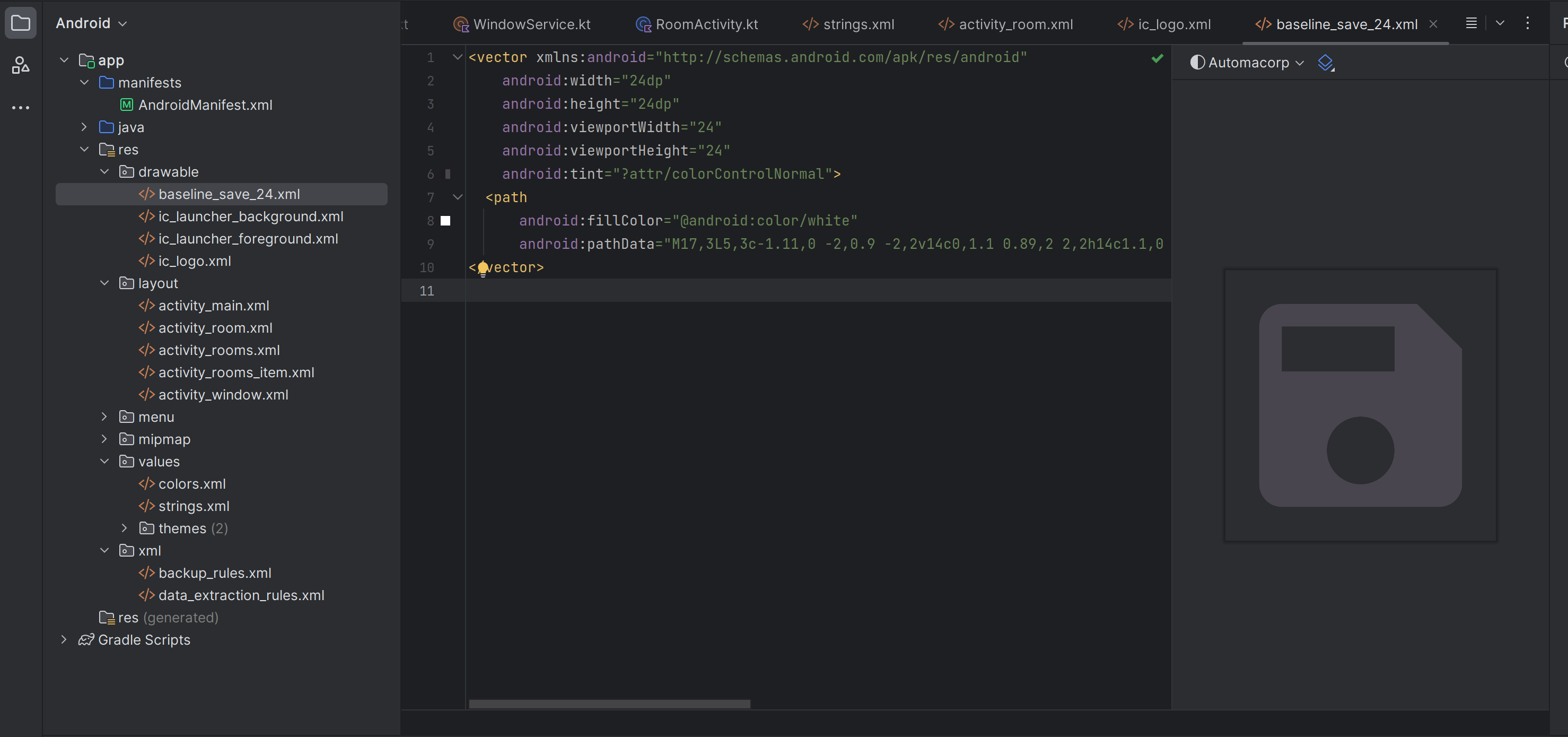Click line number 10 in the gutter
1568x737 pixels.
pos(427,267)
